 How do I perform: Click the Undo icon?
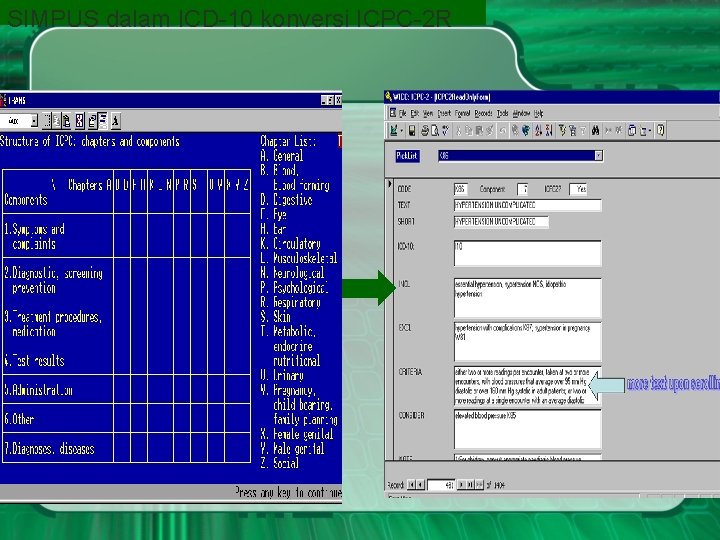tap(502, 130)
